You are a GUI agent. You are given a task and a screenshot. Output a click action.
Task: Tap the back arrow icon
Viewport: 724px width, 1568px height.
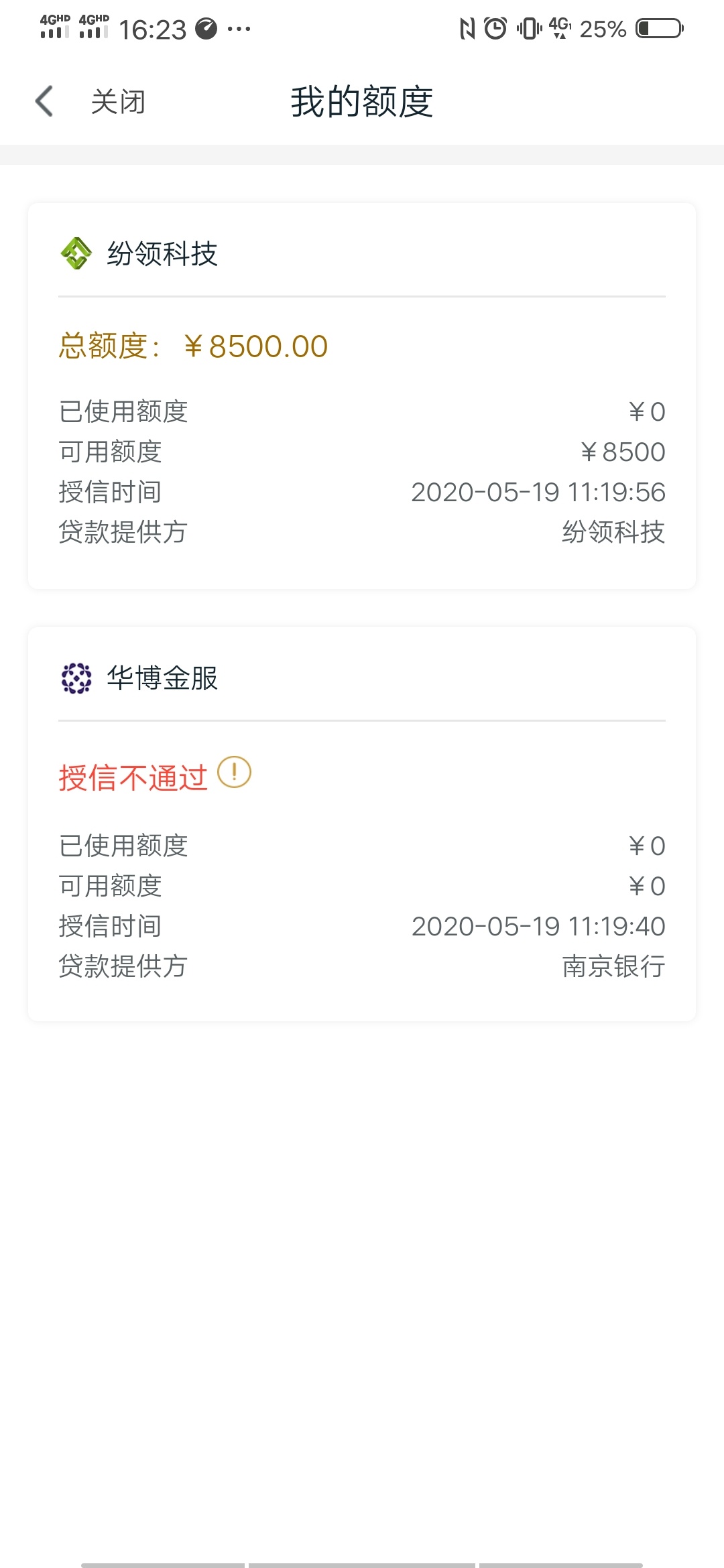click(44, 101)
